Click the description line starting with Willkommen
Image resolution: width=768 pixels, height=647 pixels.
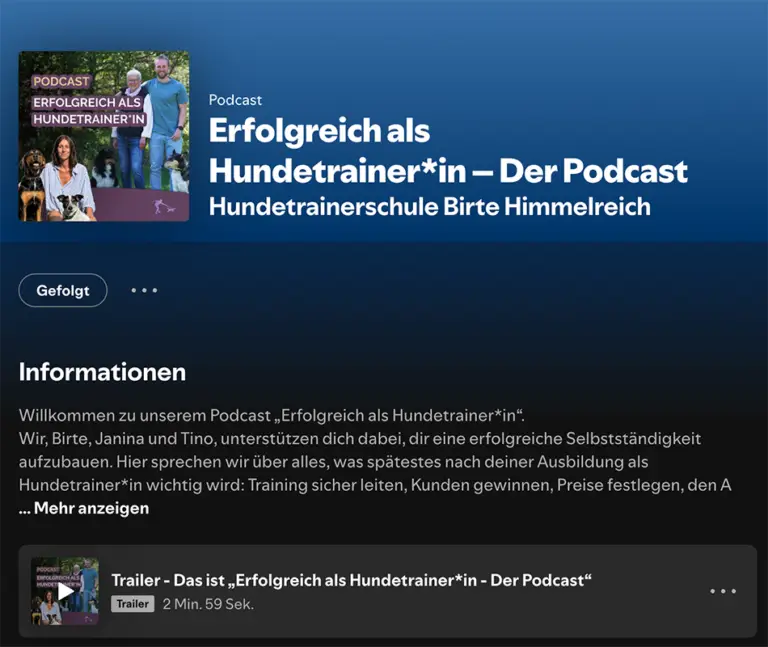[272, 415]
